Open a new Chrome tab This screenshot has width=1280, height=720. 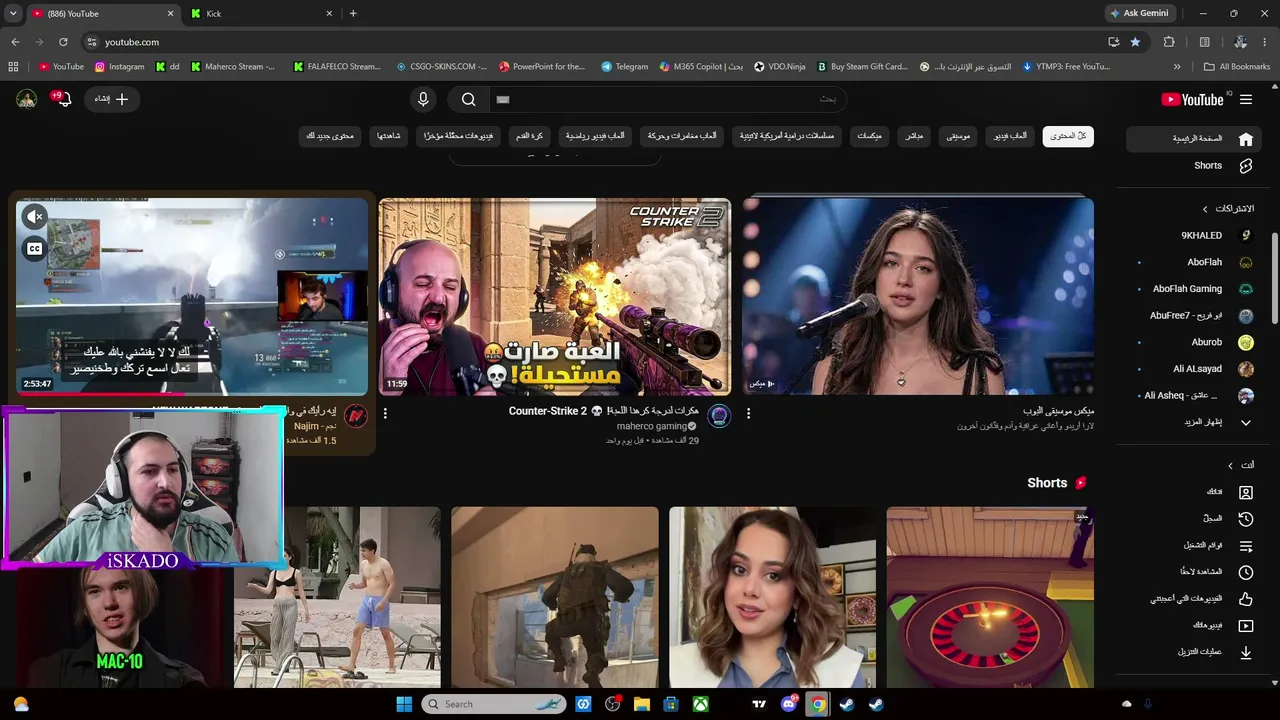pos(353,13)
